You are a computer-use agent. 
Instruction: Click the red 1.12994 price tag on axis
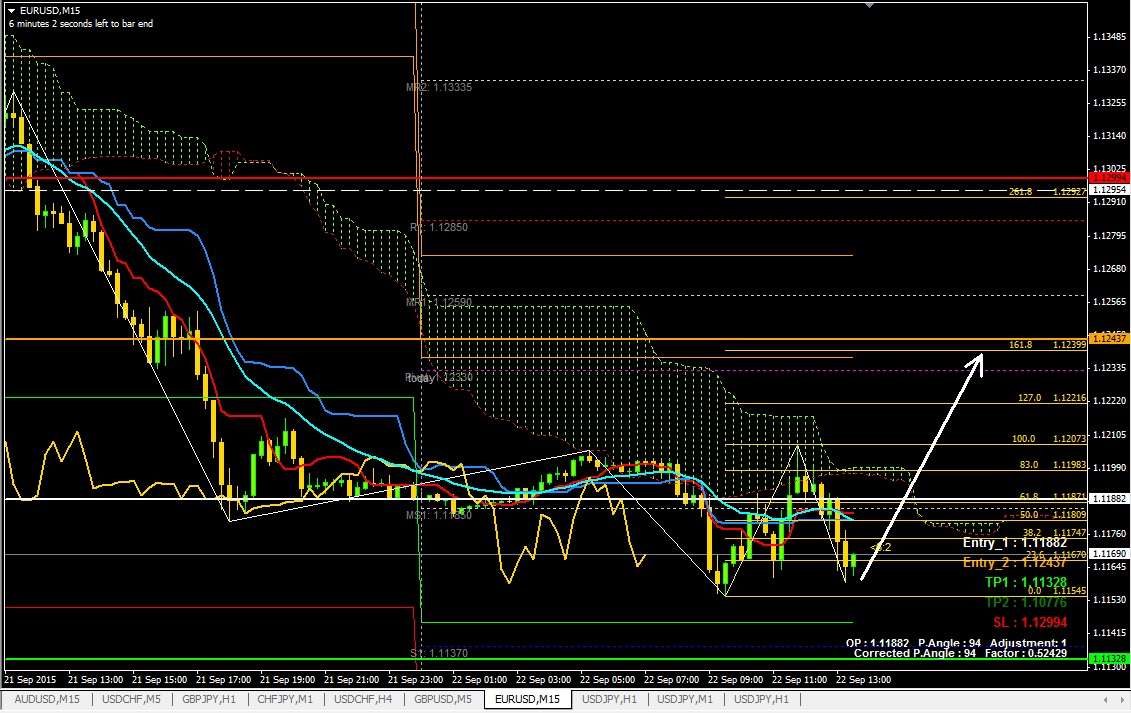coord(1109,178)
